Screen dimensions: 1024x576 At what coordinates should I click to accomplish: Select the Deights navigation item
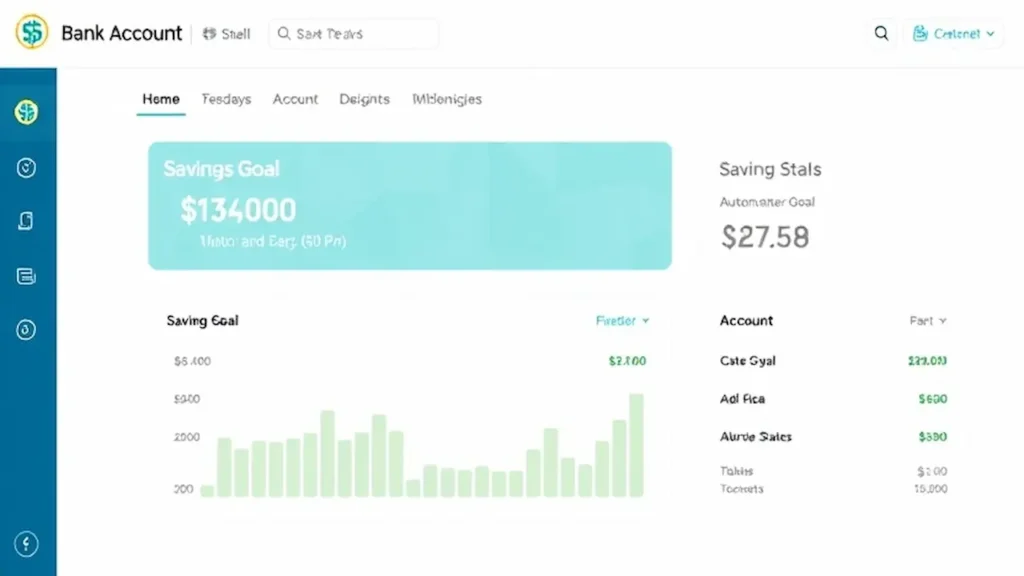coord(364,99)
